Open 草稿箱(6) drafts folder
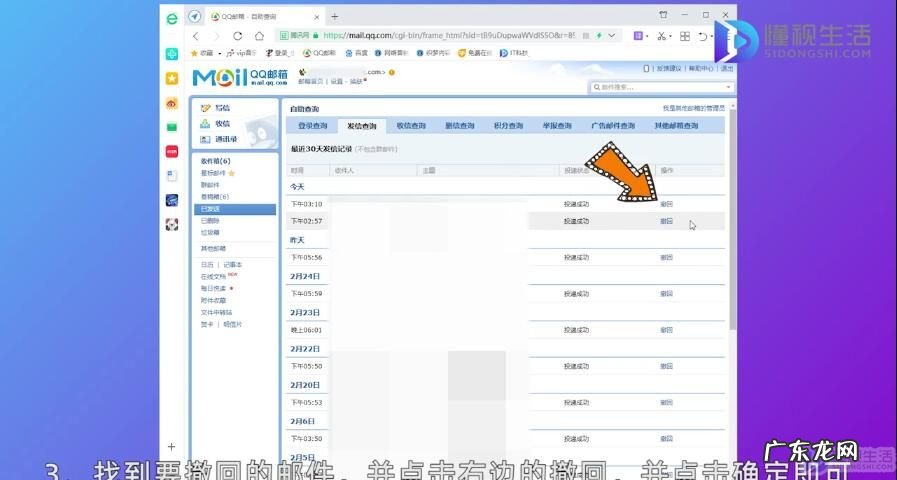Viewport: 897px width, 480px height. pos(215,197)
